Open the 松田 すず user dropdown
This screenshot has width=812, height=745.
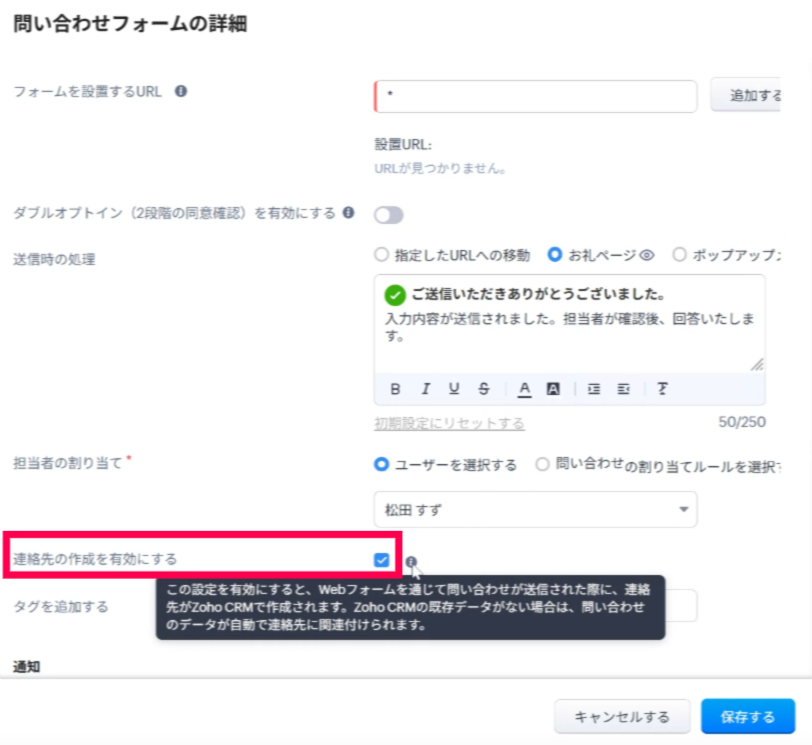coord(535,509)
